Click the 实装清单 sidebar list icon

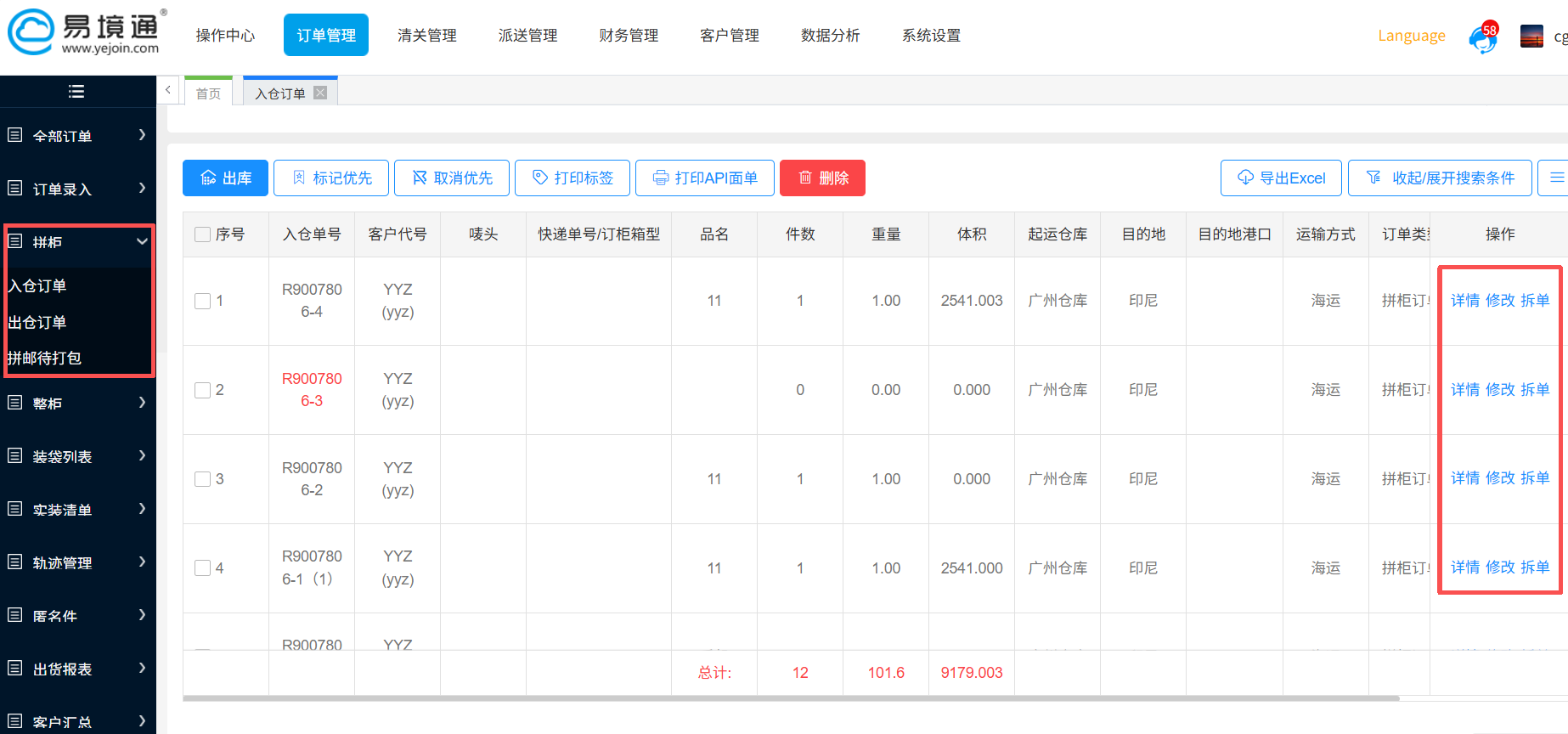click(15, 509)
